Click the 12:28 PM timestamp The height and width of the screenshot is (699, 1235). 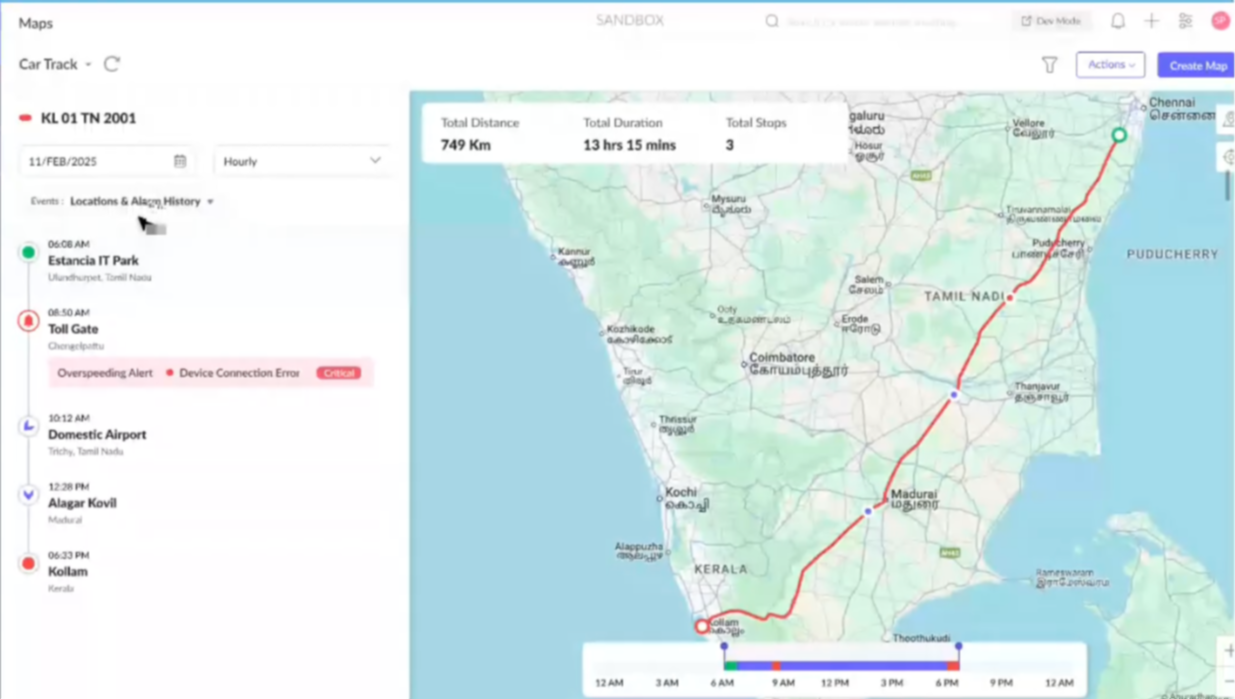tap(69, 487)
